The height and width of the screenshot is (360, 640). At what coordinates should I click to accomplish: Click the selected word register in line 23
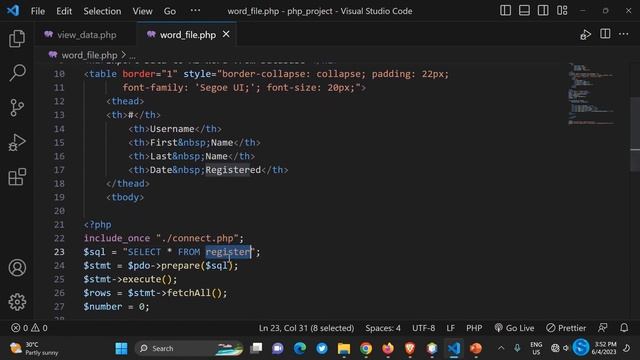pyautogui.click(x=228, y=252)
